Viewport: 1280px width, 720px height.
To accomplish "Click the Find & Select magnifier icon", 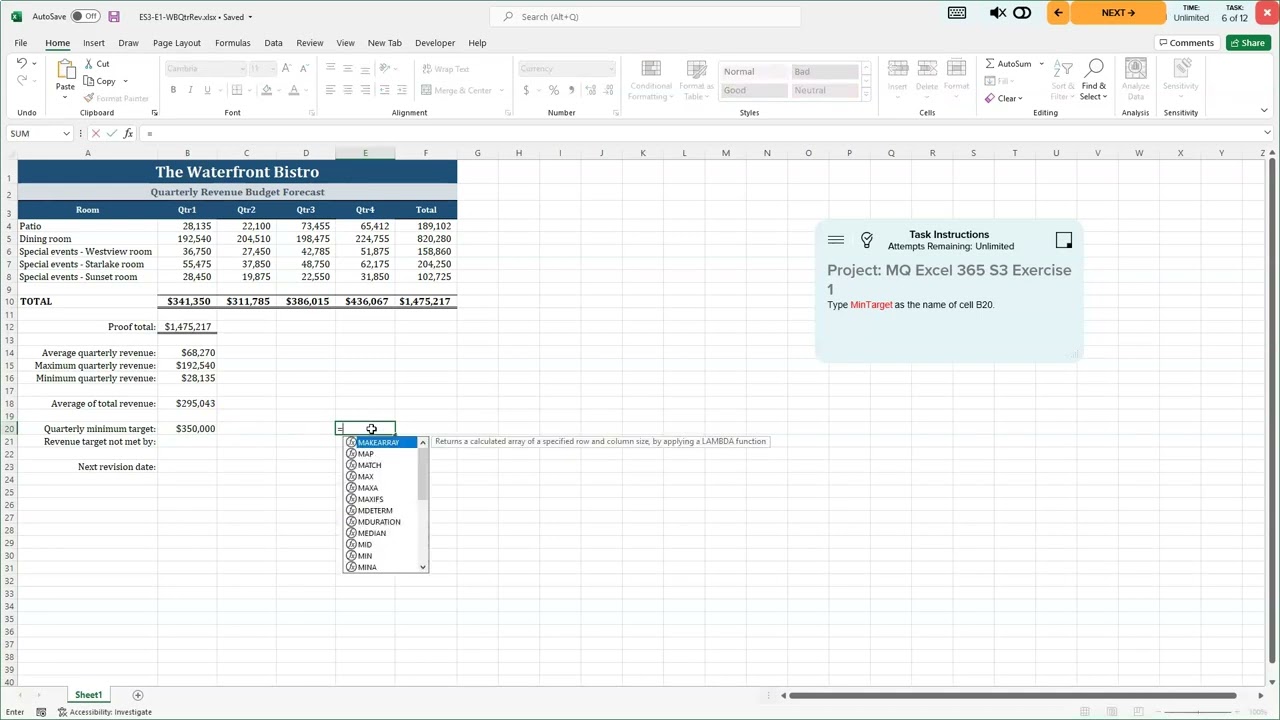I will click(1094, 69).
